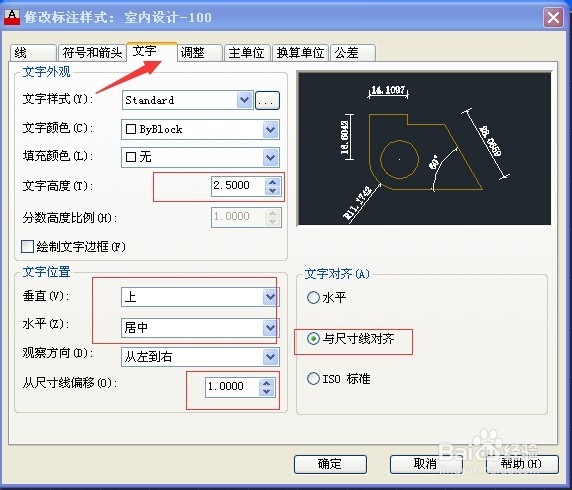Click the 取消 button

426,464
